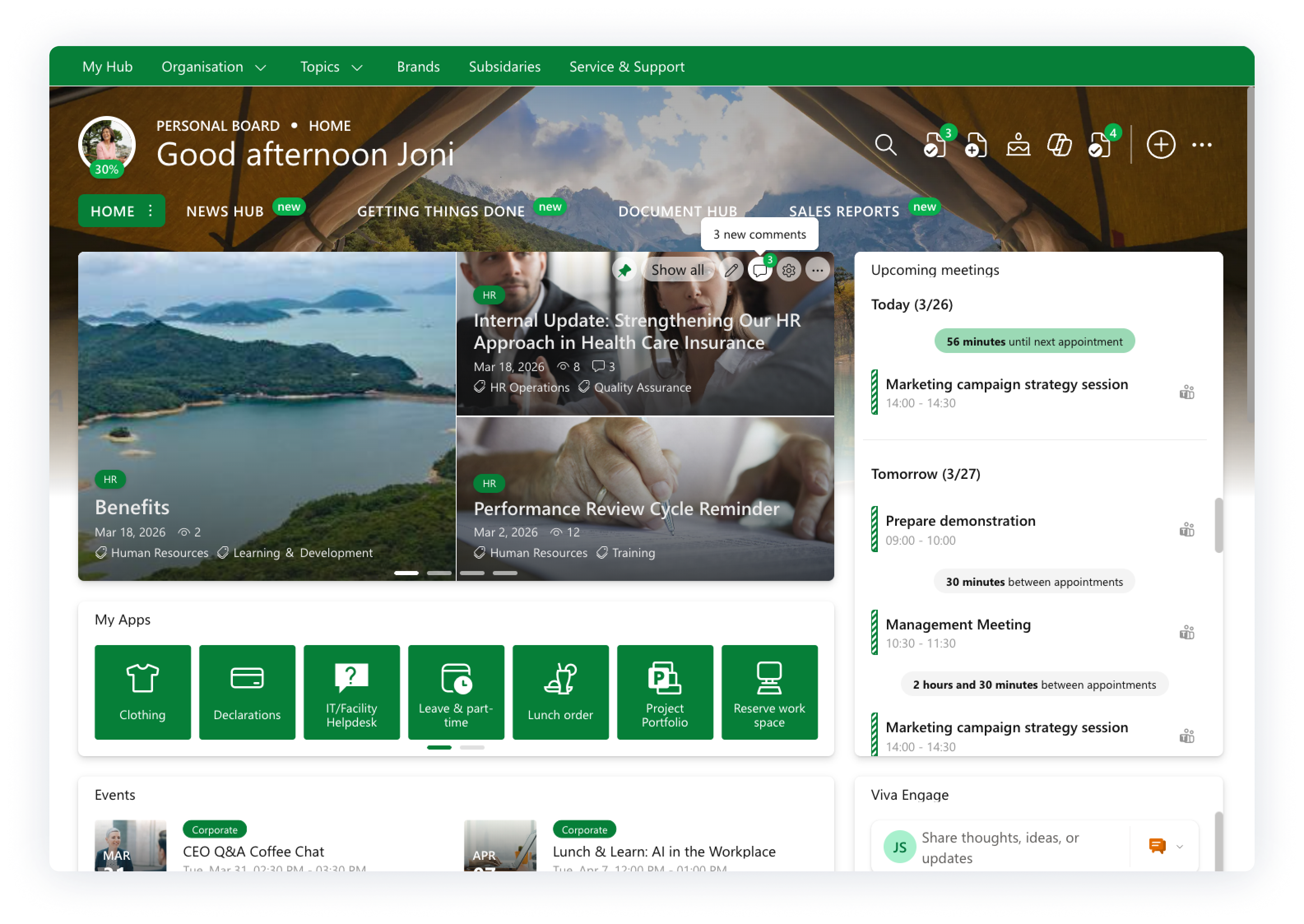Switch to NEWS HUB tab

(x=225, y=211)
